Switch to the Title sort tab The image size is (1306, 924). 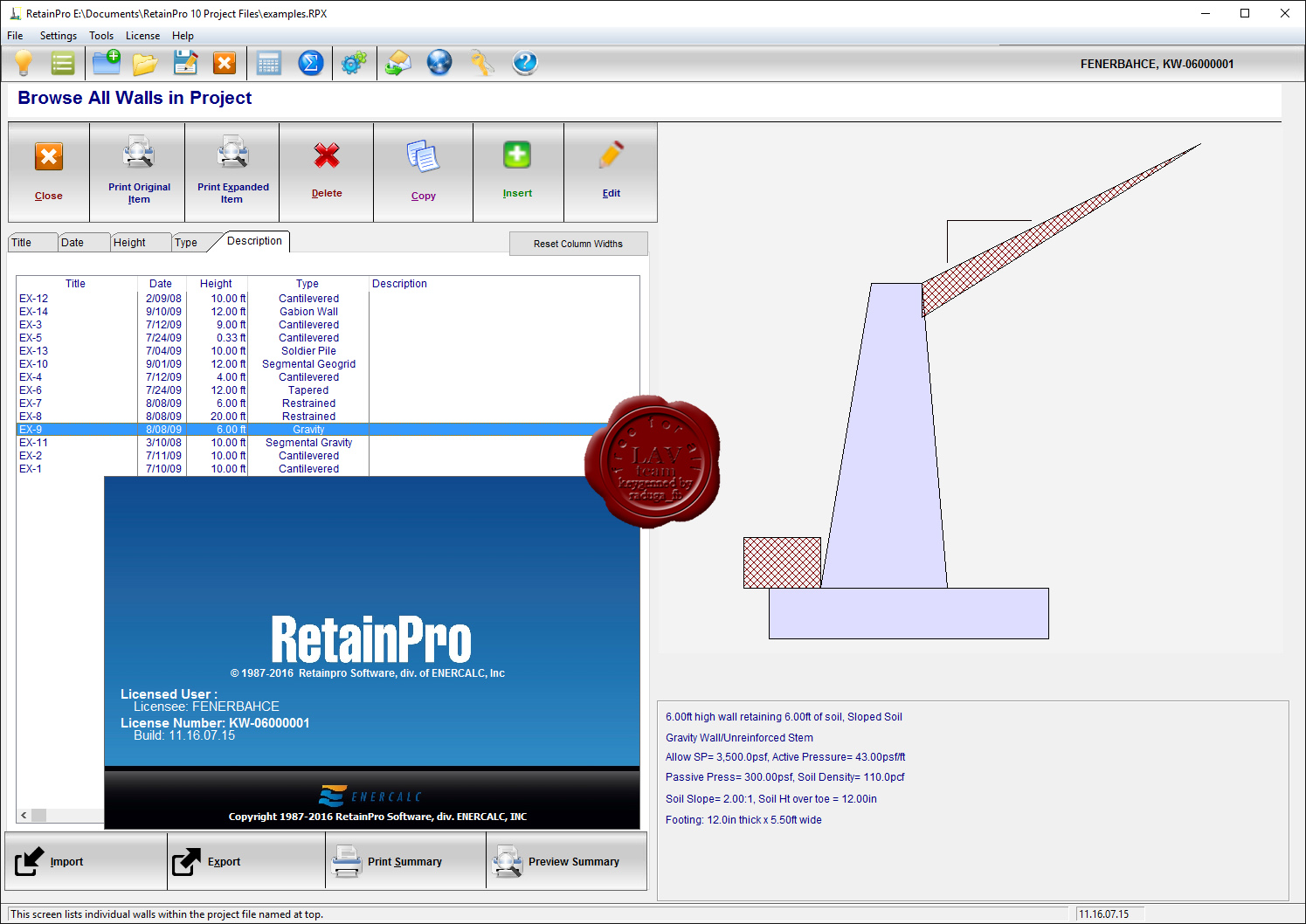tap(33, 243)
